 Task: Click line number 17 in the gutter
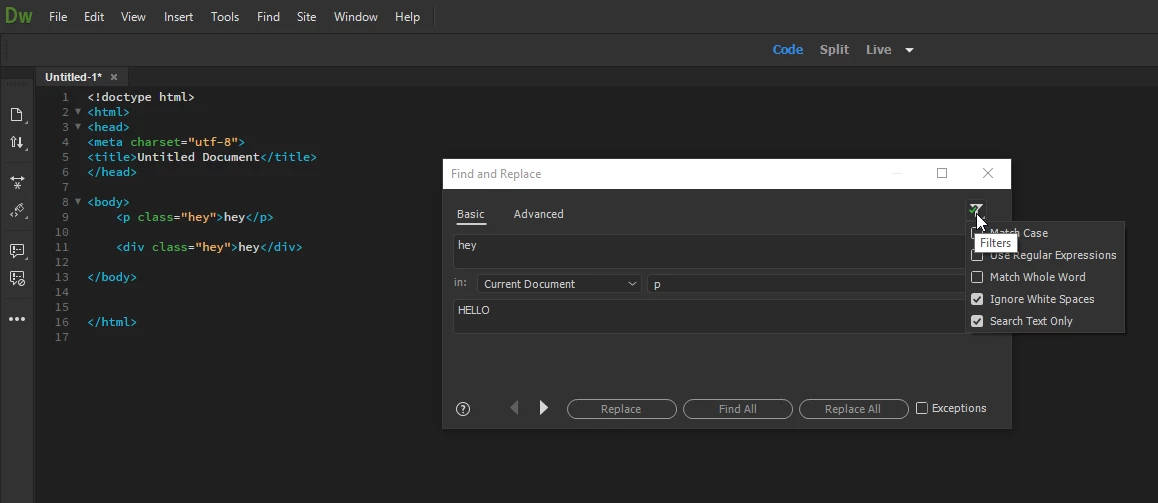pos(62,337)
